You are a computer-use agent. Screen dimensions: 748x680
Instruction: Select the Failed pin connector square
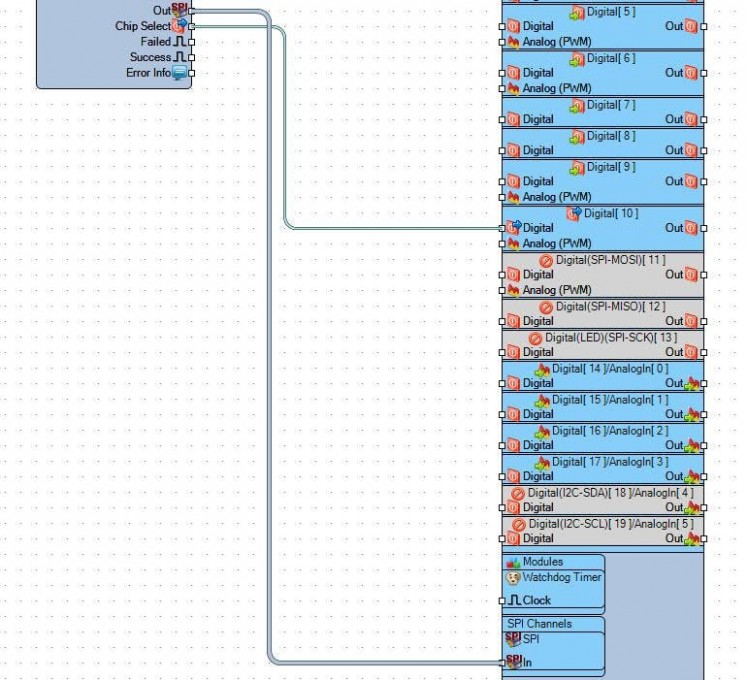pos(191,42)
